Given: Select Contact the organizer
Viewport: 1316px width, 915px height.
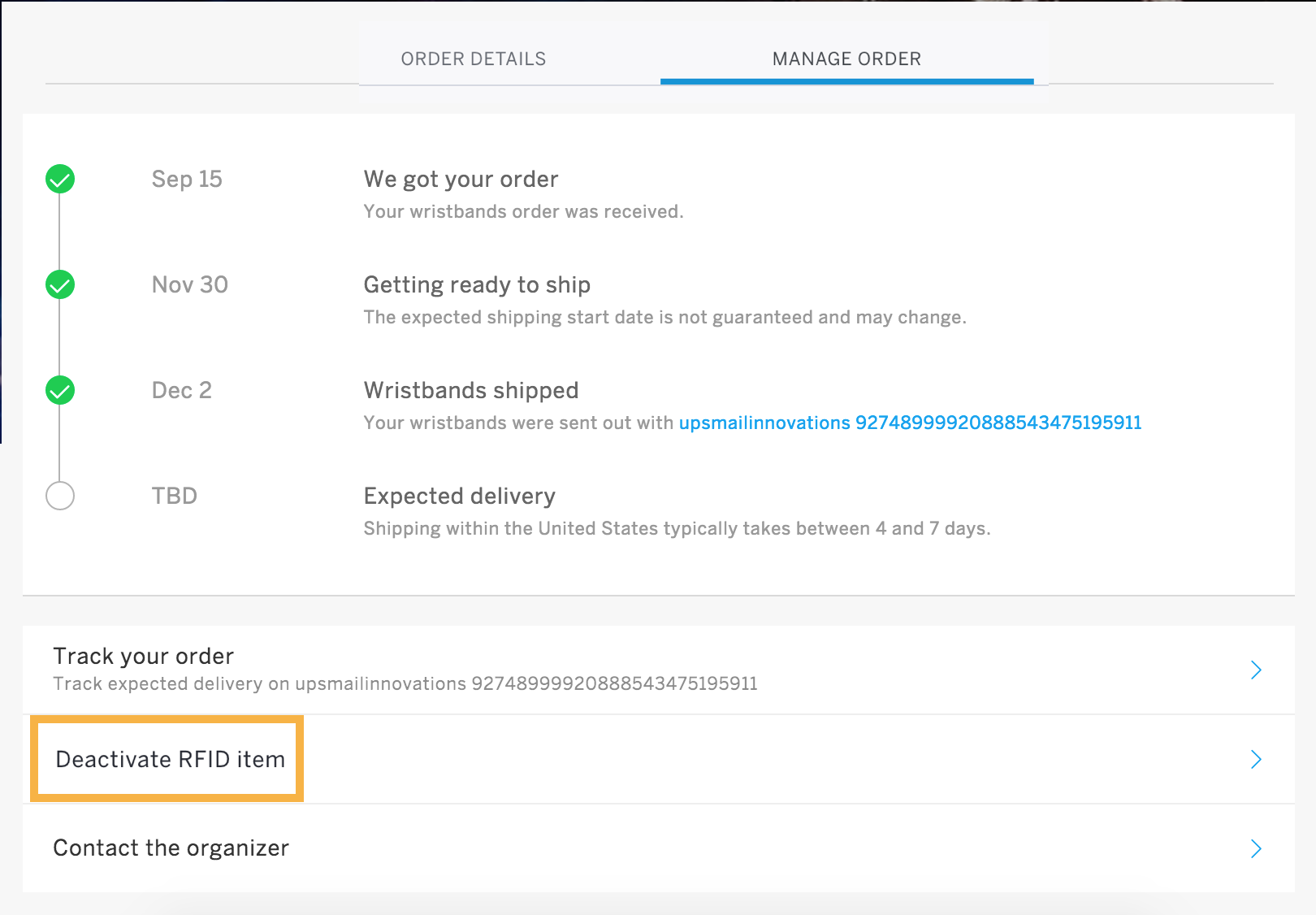Looking at the screenshot, I should pos(171,848).
